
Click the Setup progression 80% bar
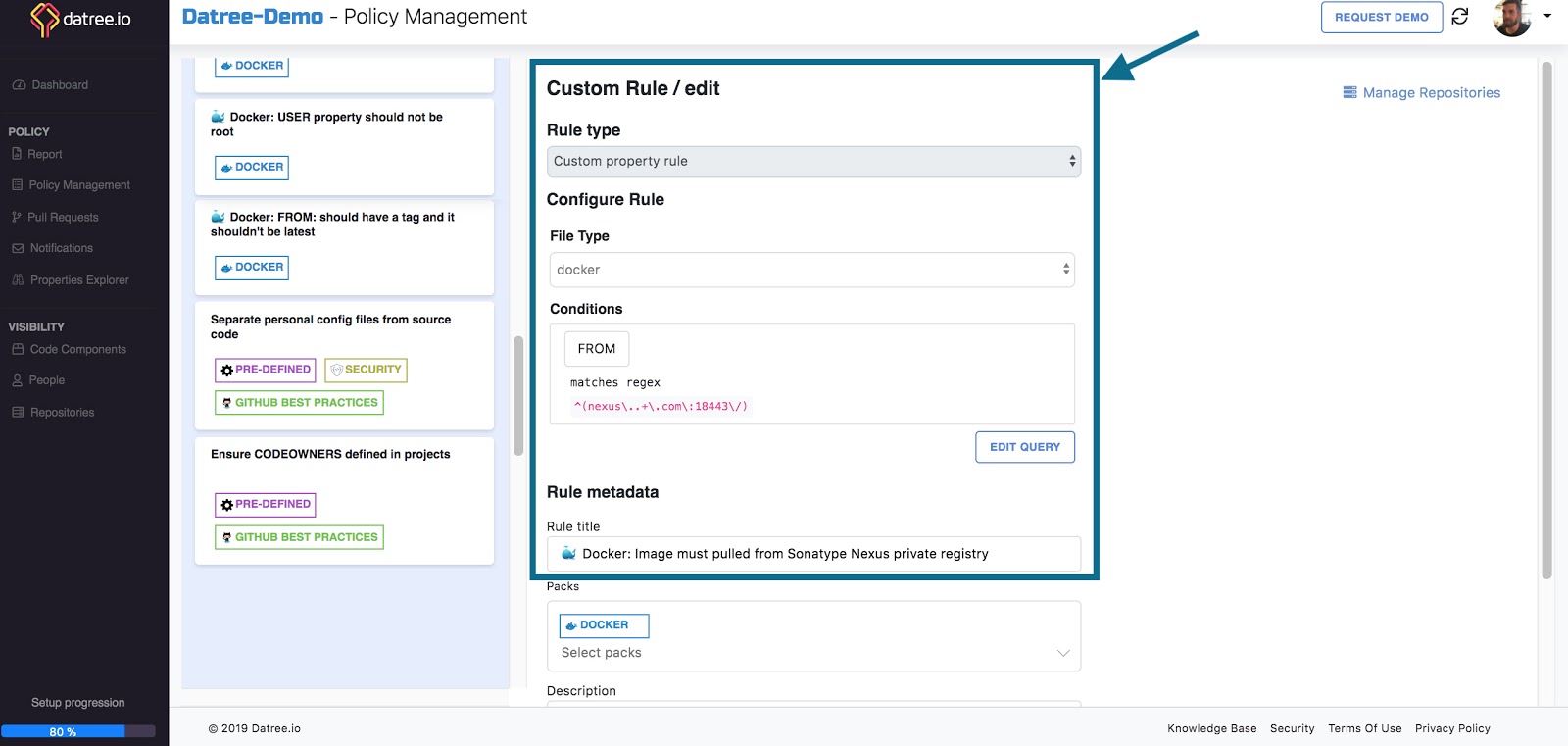coord(77,731)
